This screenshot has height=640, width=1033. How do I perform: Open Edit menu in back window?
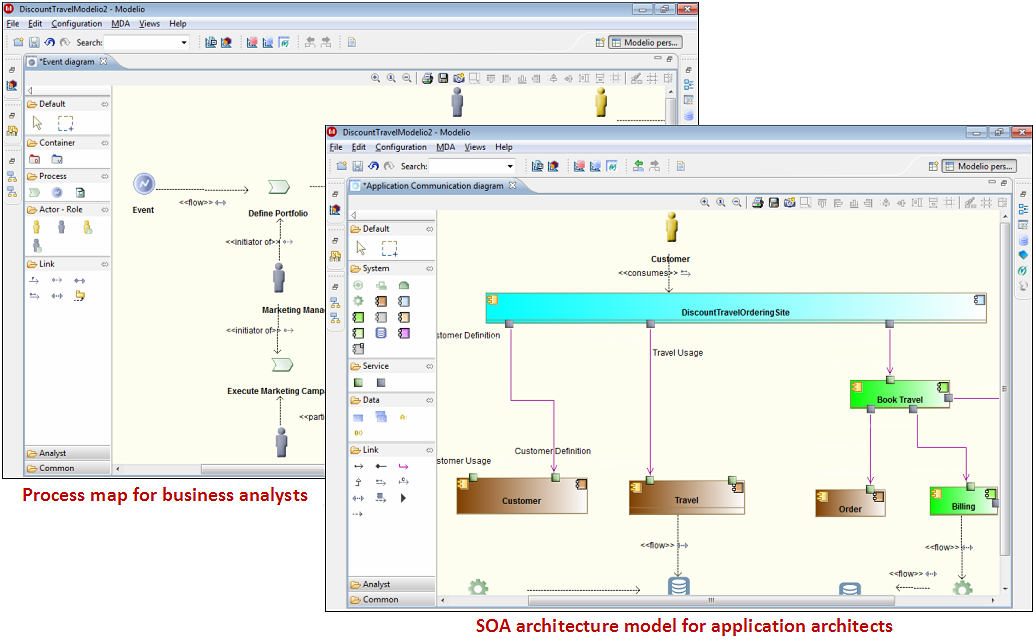[35, 24]
